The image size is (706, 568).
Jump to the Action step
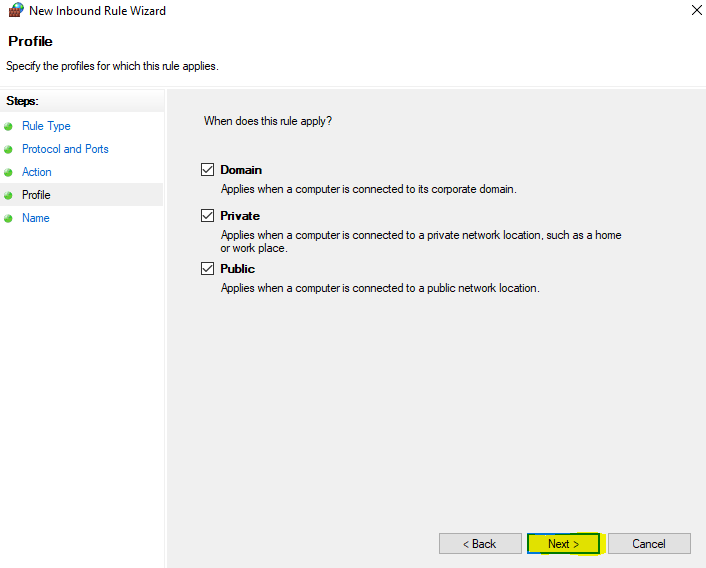tap(37, 172)
